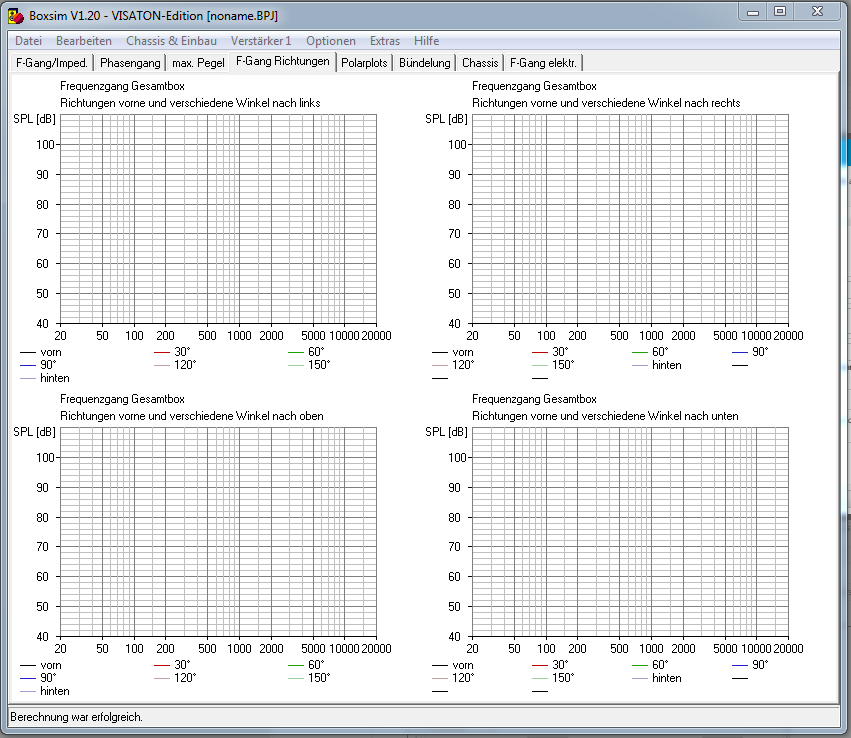This screenshot has height=738, width=851.
Task: Switch to the Bündelung tab
Action: [424, 62]
